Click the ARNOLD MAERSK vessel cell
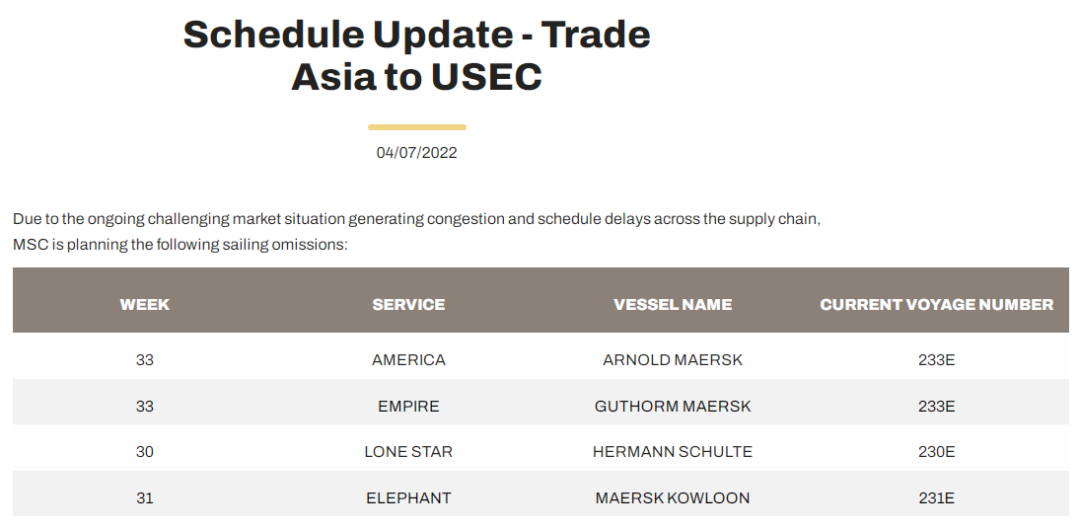Viewport: 1080px width, 530px height. pyautogui.click(x=672, y=360)
